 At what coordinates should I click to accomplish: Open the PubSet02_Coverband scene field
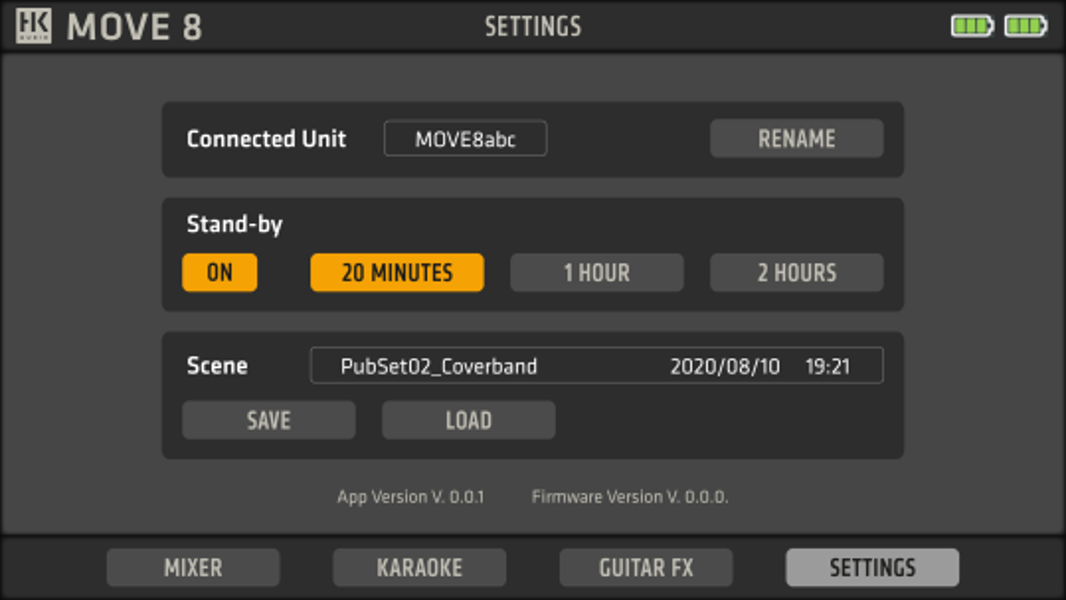tap(596, 366)
